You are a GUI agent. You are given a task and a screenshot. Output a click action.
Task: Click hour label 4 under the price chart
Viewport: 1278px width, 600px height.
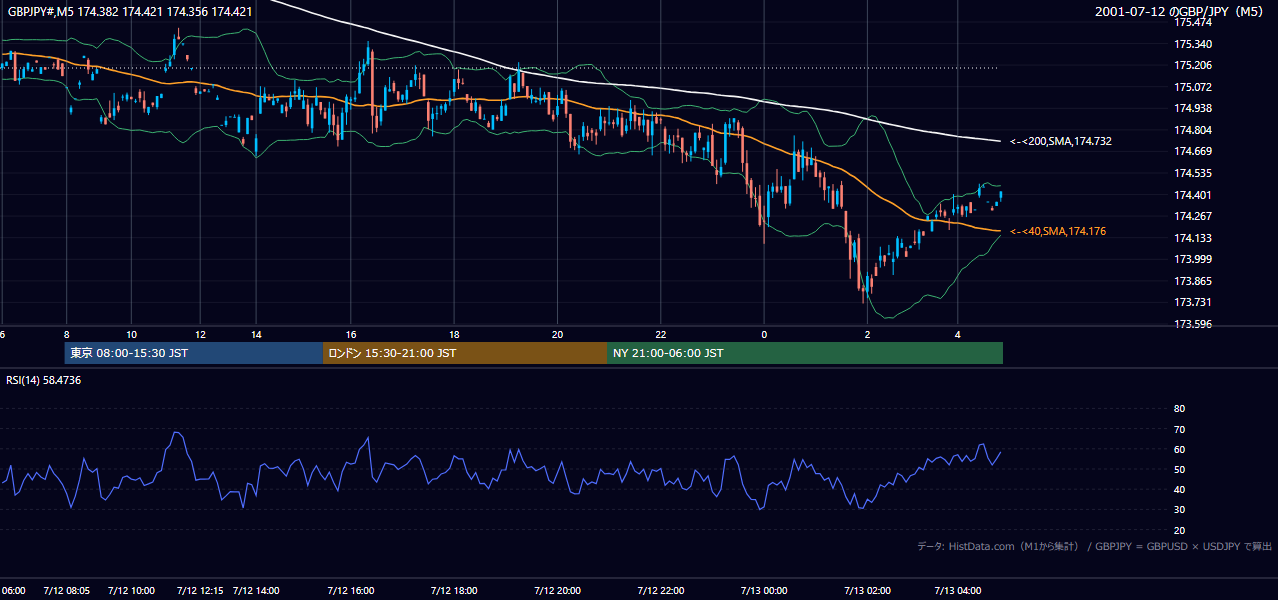pyautogui.click(x=958, y=334)
